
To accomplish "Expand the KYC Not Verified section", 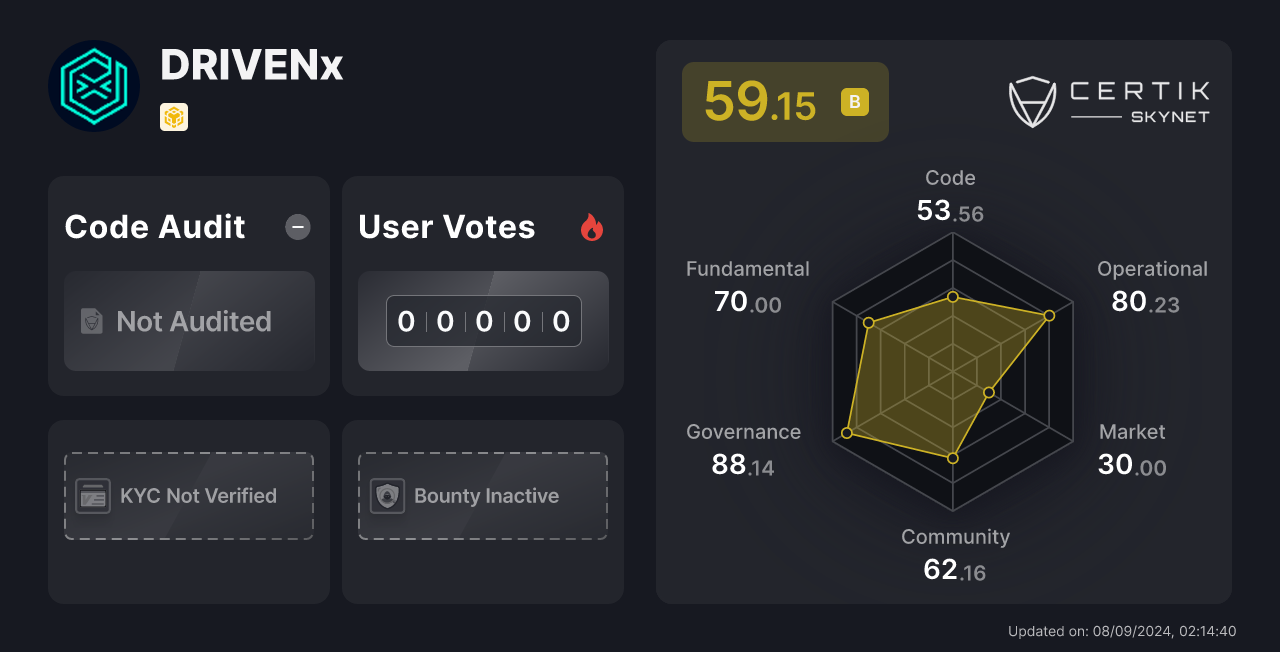I will 189,495.
